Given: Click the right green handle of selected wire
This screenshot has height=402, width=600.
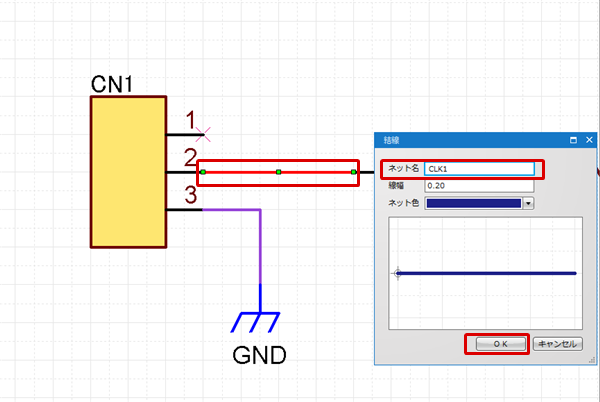Looking at the screenshot, I should point(354,173).
